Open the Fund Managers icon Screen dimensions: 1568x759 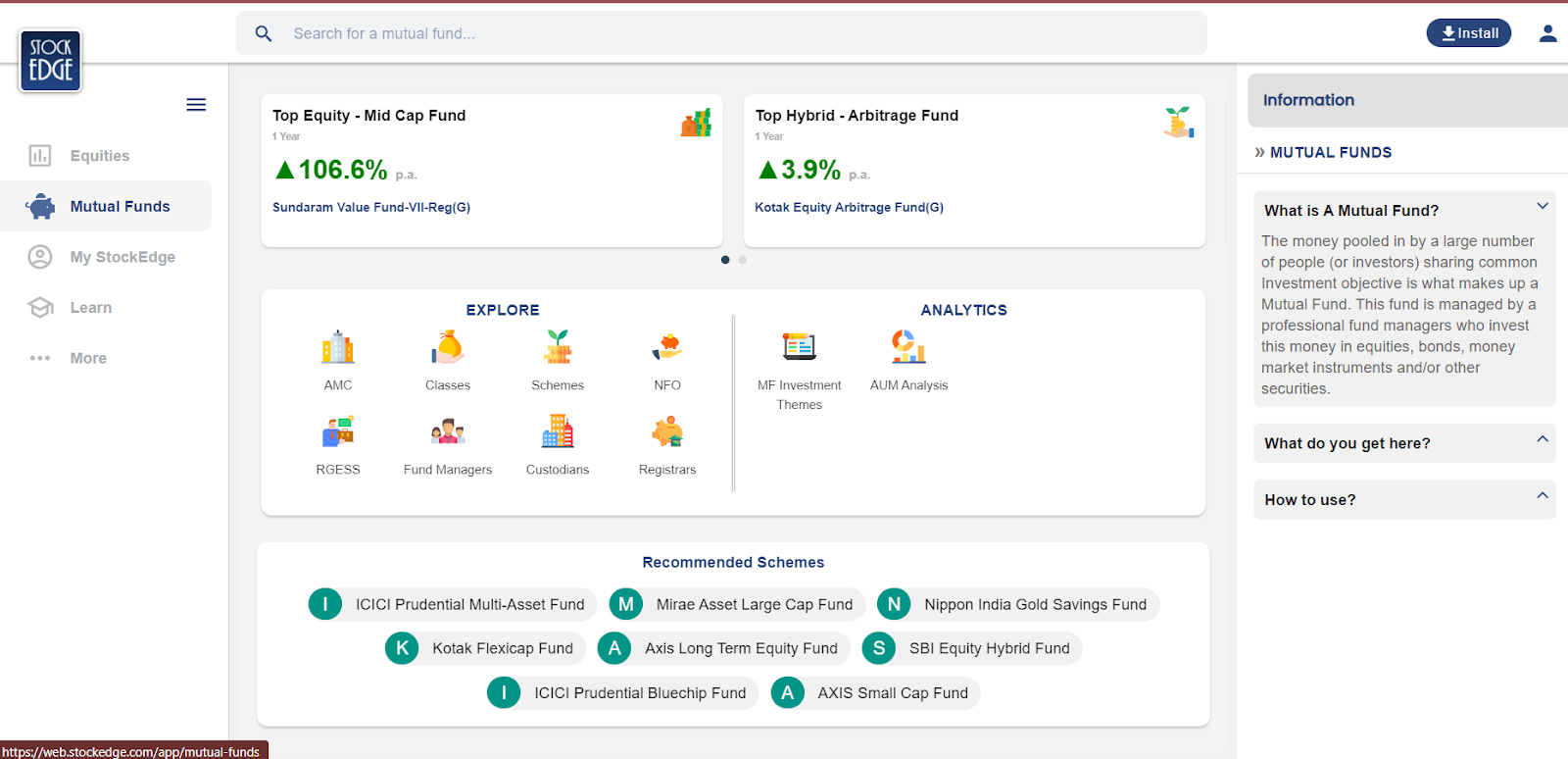tap(448, 431)
